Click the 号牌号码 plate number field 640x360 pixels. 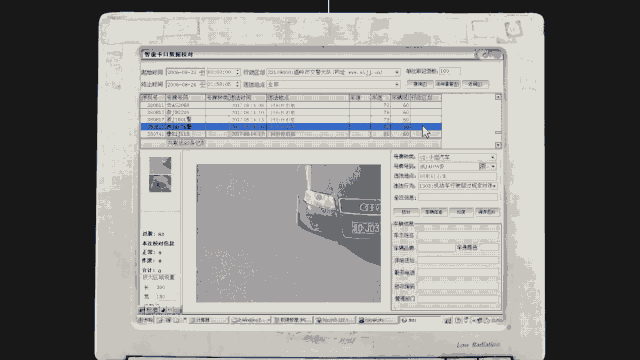448,167
